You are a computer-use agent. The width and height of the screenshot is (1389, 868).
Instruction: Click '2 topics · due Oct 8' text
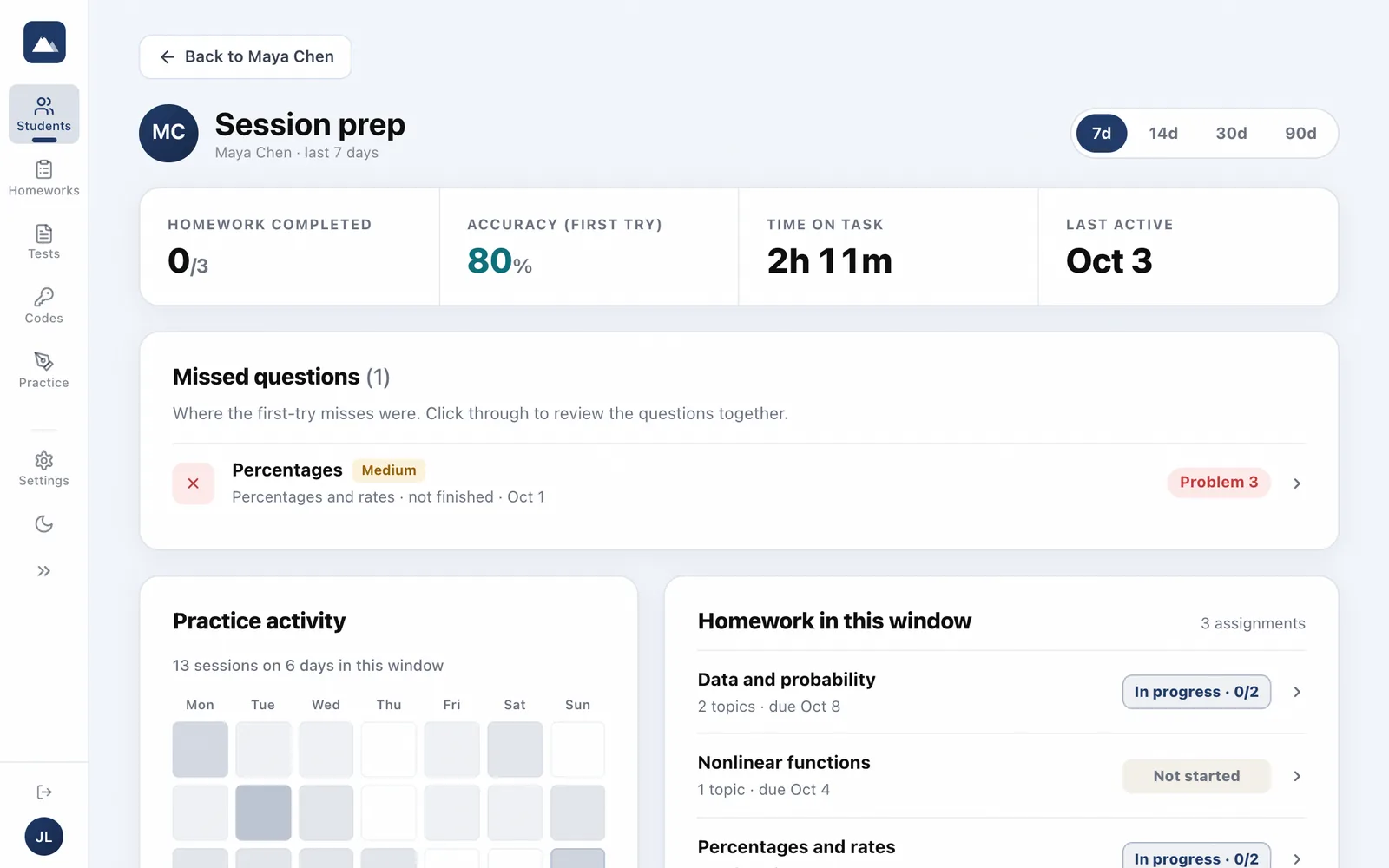click(769, 707)
